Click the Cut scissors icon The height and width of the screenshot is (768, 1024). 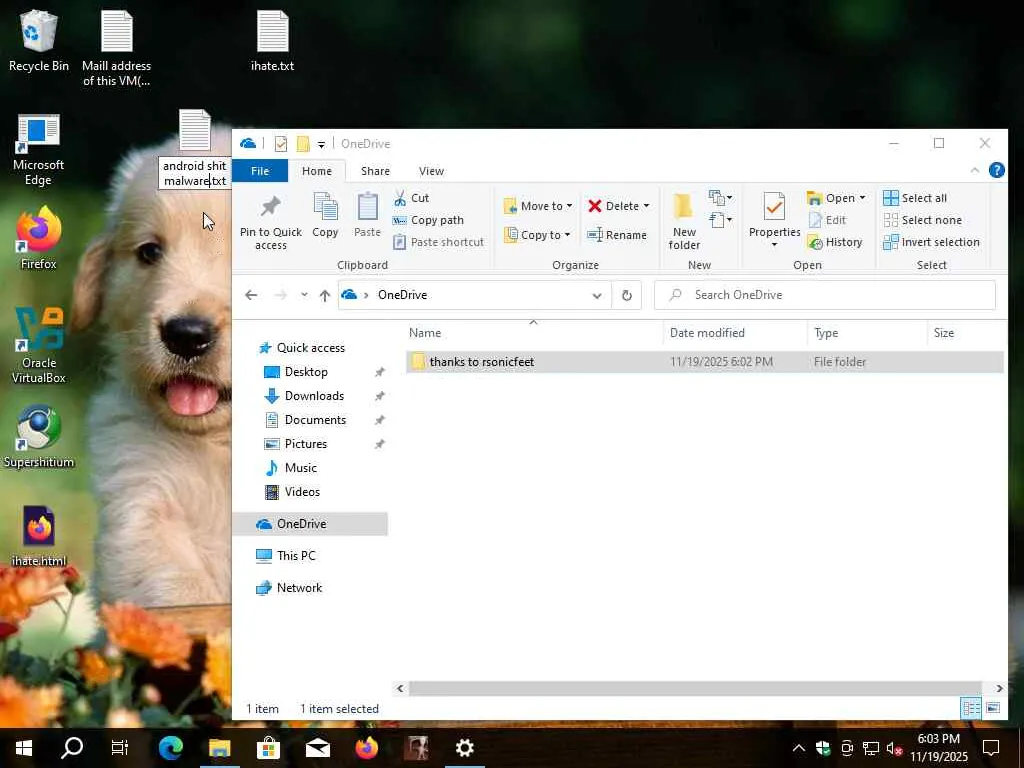400,198
